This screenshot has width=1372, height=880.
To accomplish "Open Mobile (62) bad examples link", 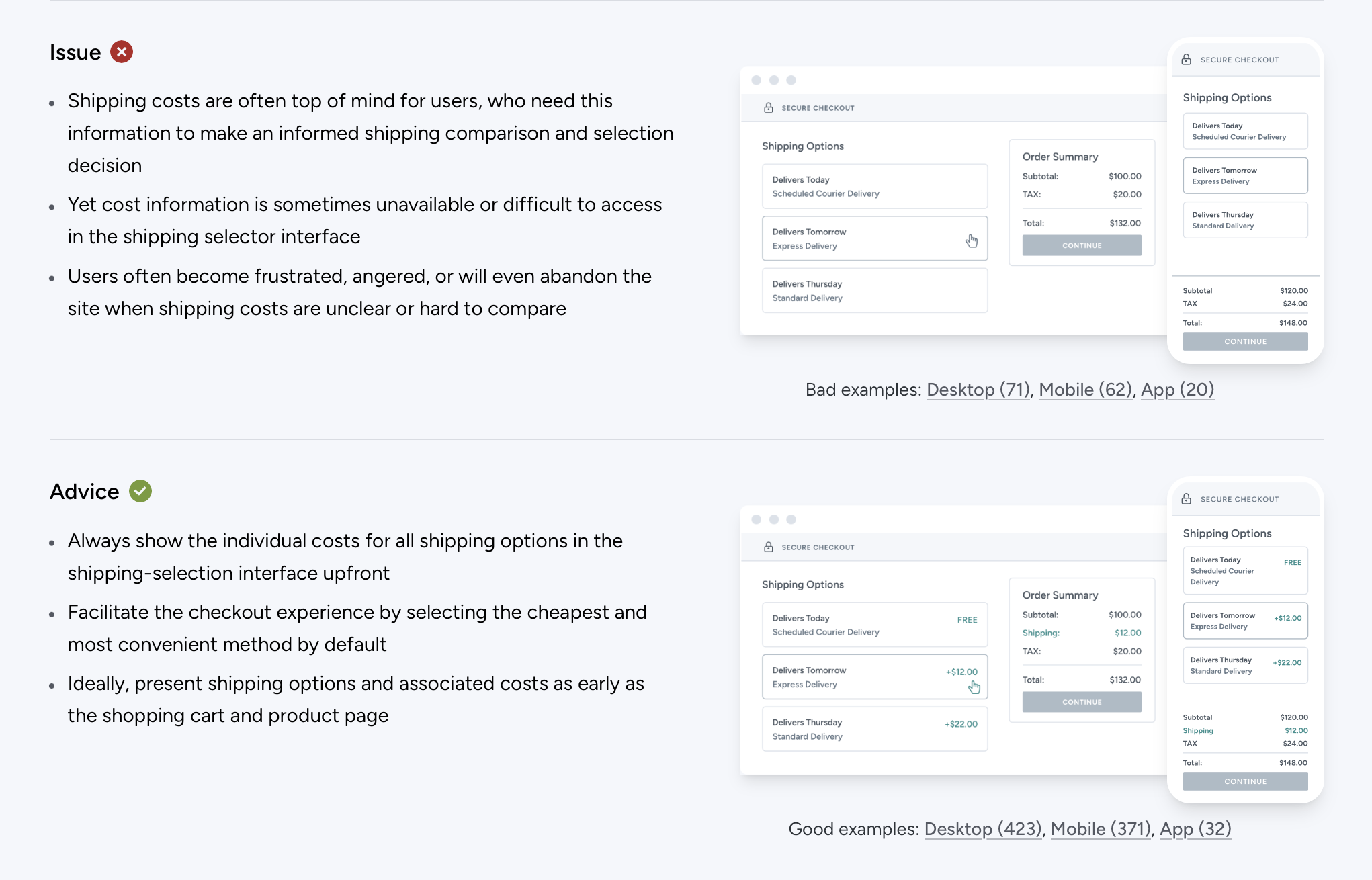I will coord(1085,390).
